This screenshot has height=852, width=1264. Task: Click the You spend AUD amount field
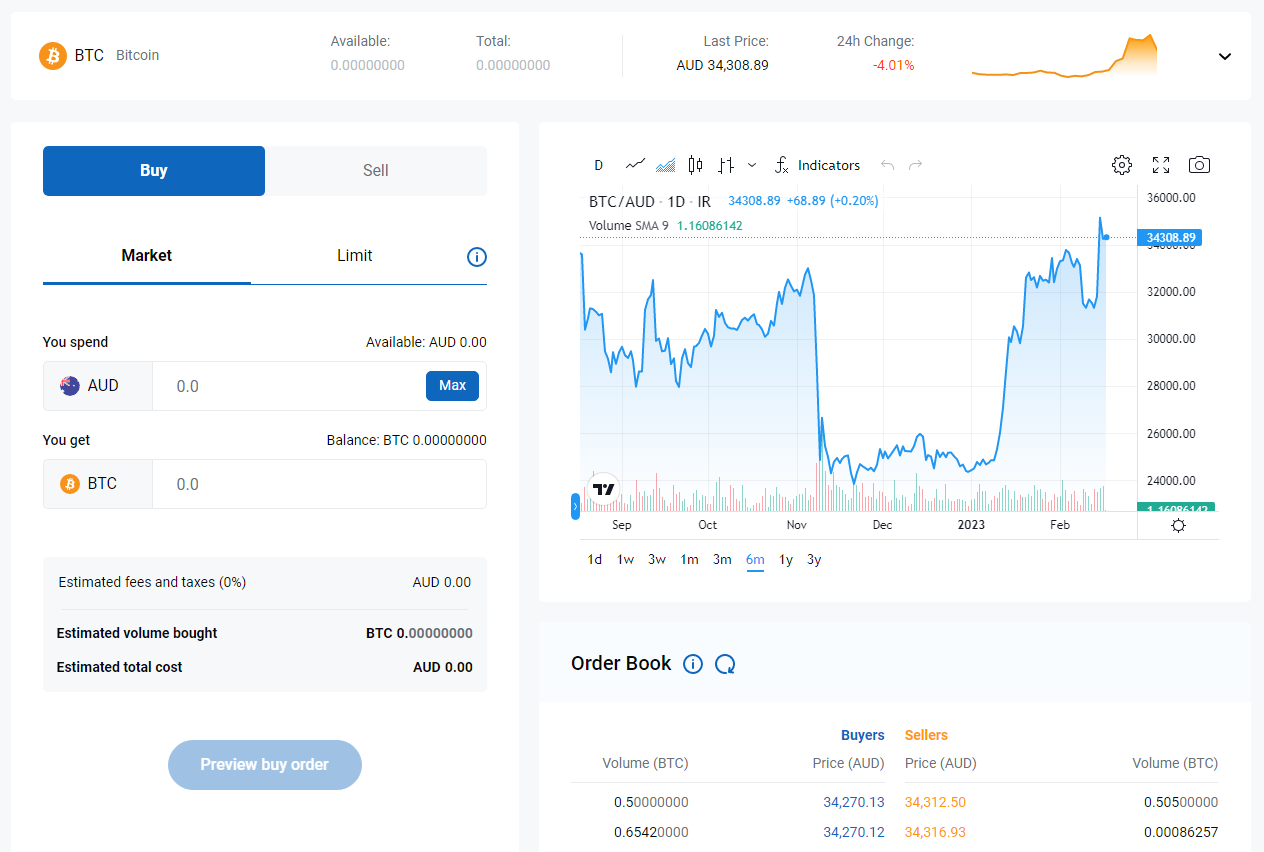(289, 386)
